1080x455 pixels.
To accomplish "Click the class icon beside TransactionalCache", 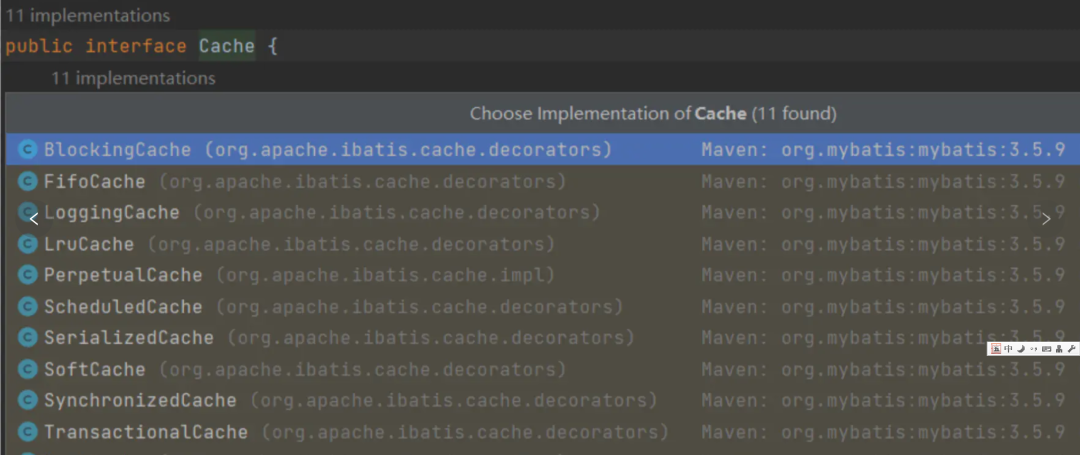I will point(28,432).
